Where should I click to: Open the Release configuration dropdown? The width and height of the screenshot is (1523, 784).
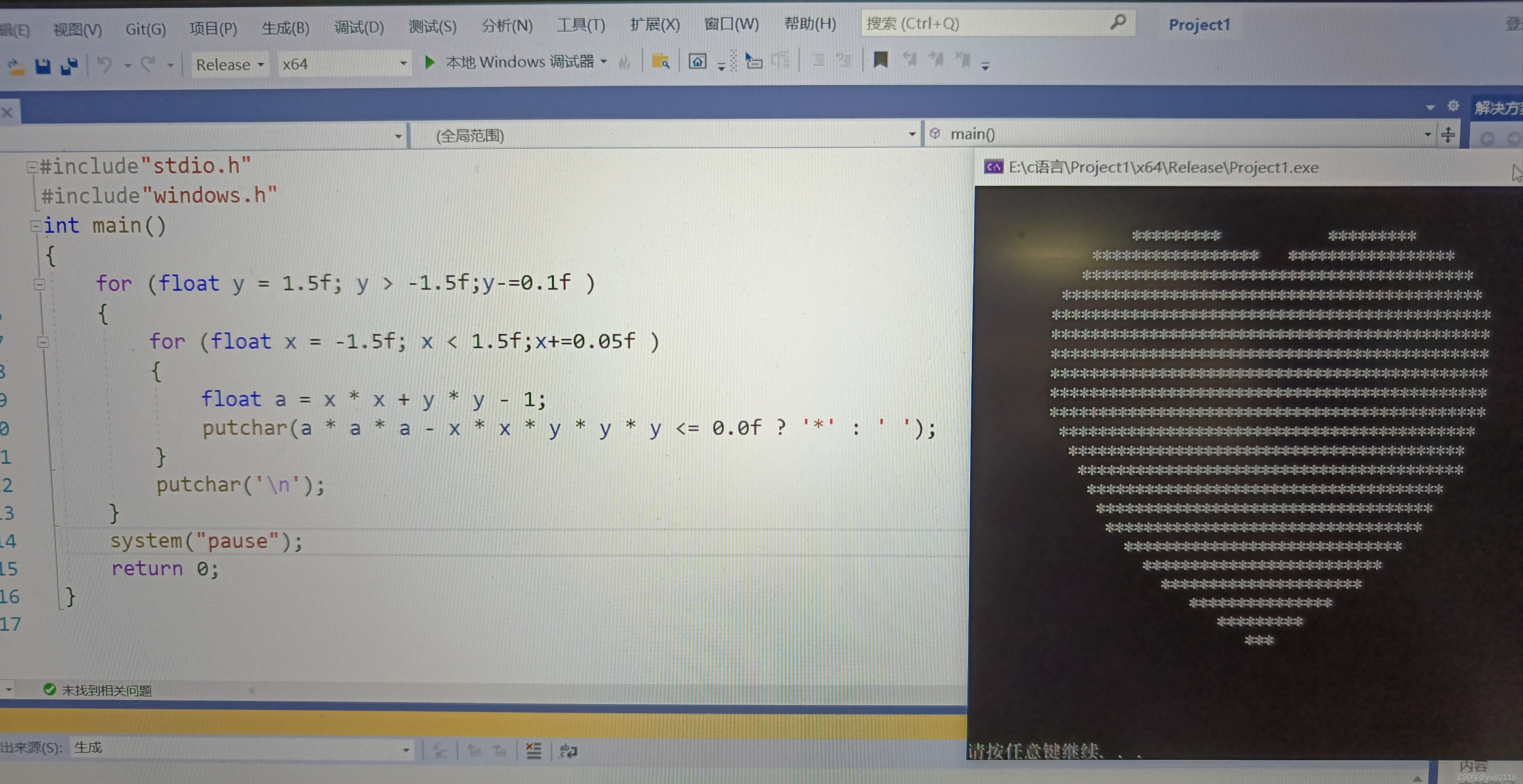[x=229, y=64]
